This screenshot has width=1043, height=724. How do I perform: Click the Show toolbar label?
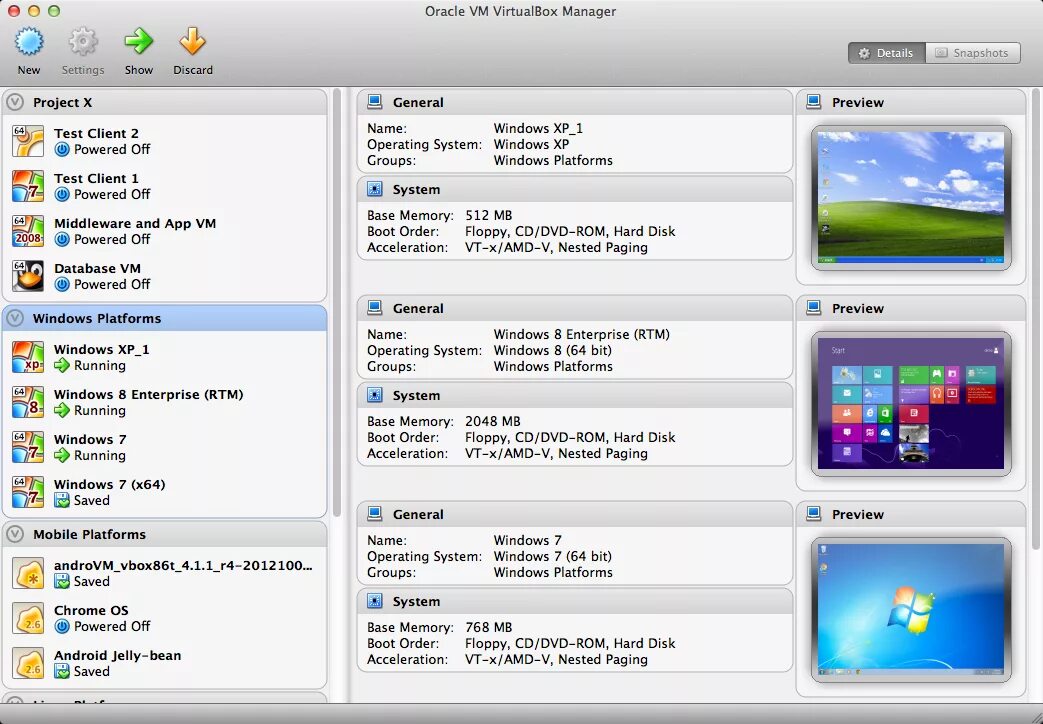point(138,70)
